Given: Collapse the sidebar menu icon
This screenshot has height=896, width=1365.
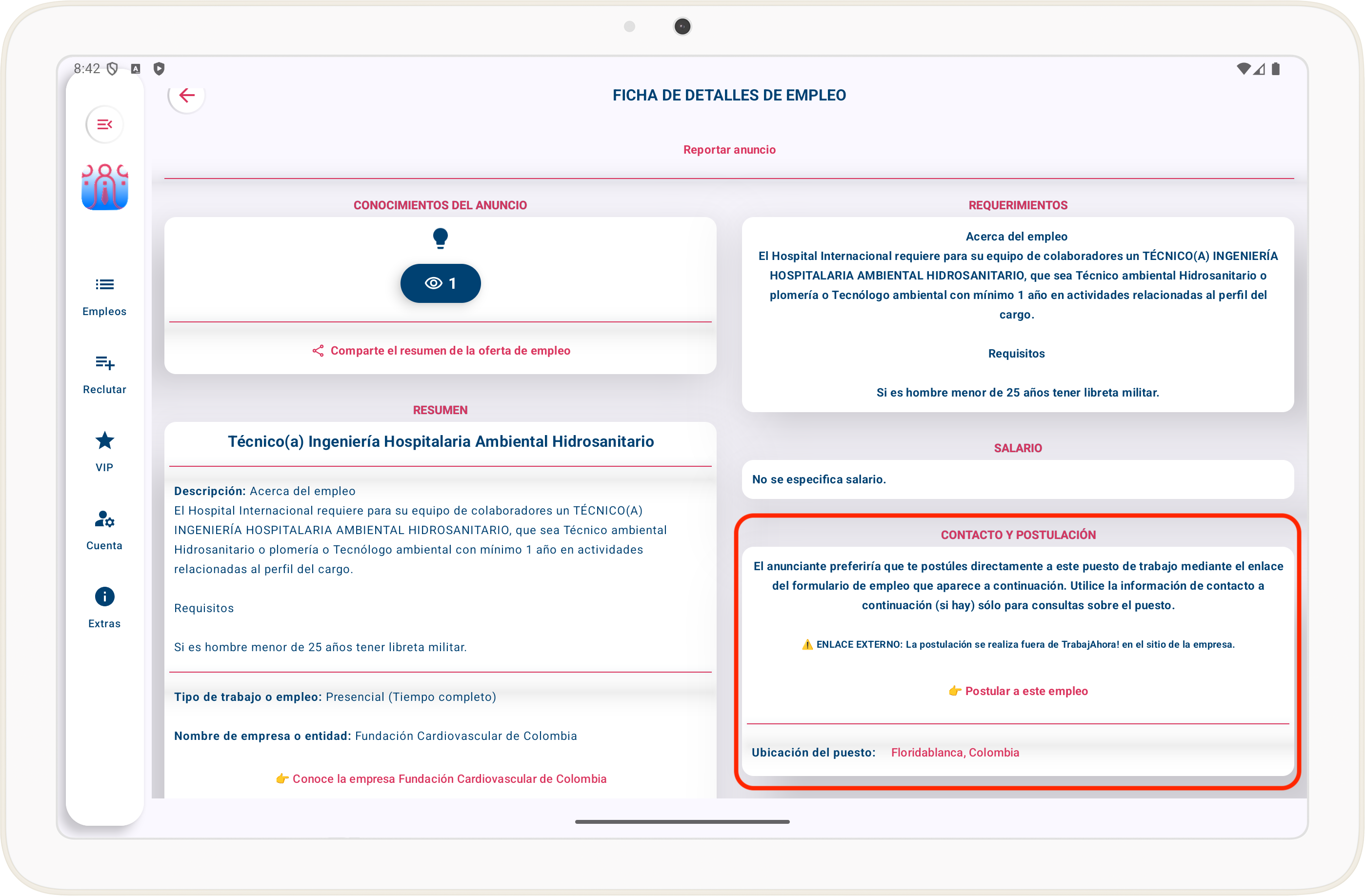Looking at the screenshot, I should pyautogui.click(x=104, y=124).
